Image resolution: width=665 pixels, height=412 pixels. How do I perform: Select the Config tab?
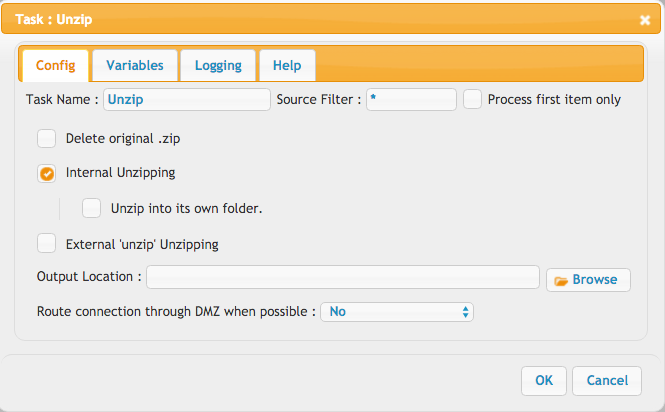[56, 65]
